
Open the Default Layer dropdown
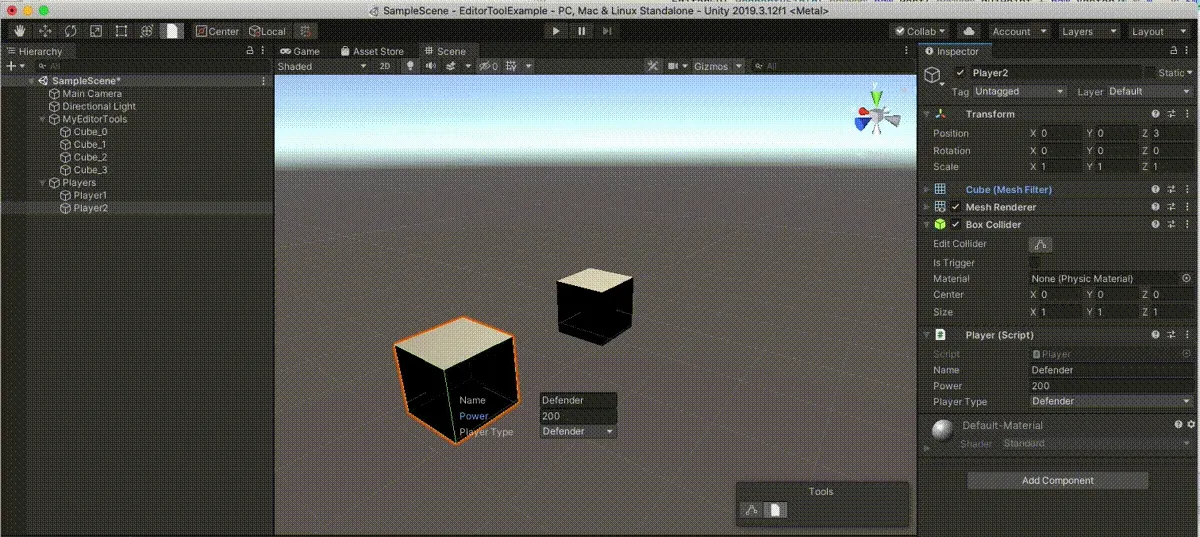(1151, 91)
